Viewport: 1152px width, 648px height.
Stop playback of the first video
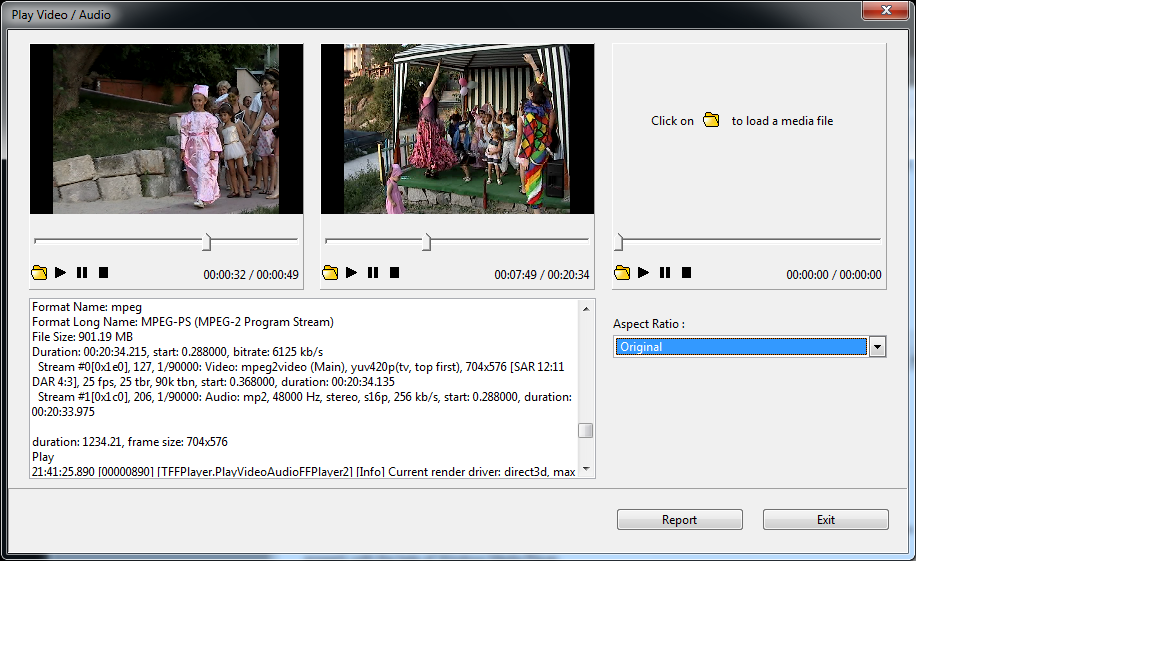(104, 272)
